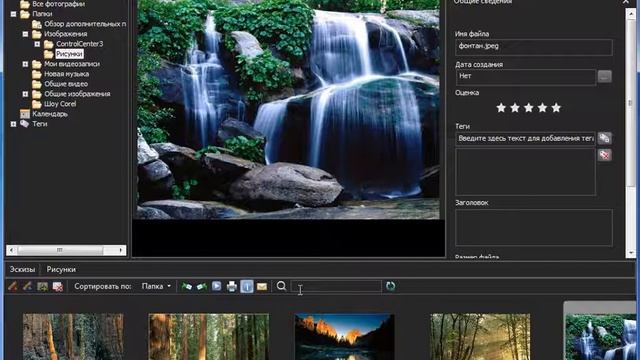Screen dimensions: 640x360
Task: Click the Новая музыка folder icon
Action: point(37,74)
